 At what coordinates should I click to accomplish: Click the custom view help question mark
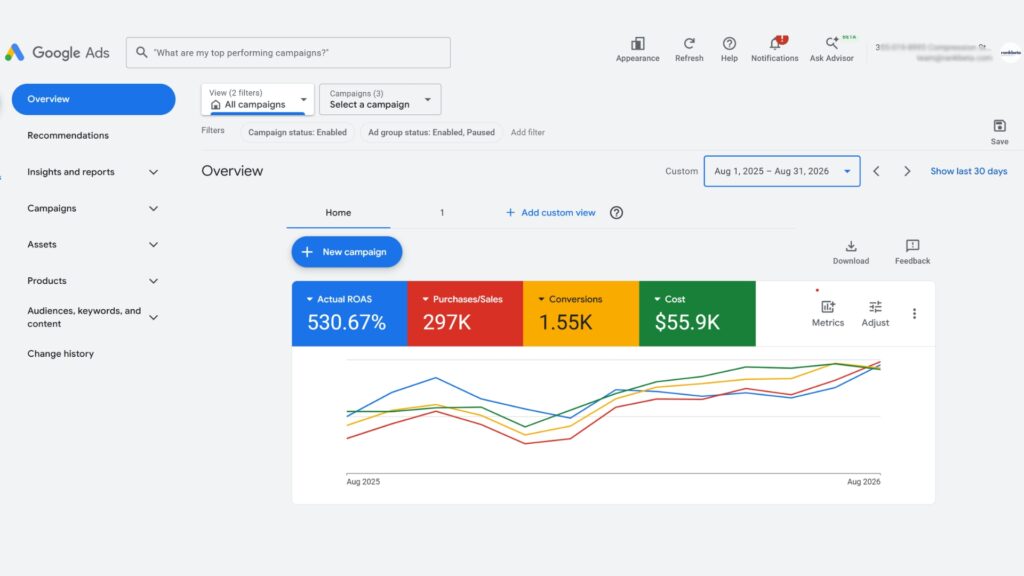point(616,213)
